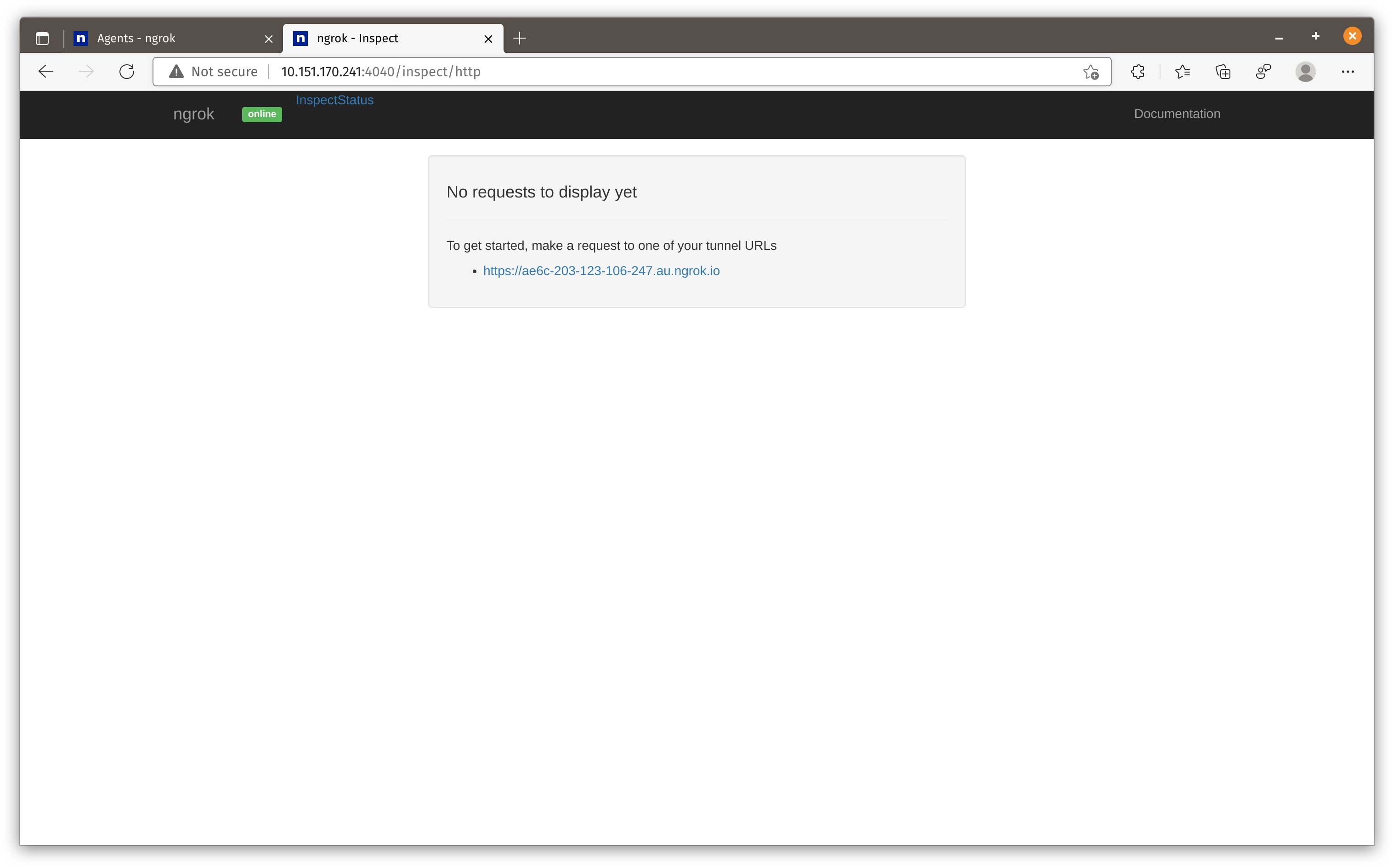Click the Not secure warning indicator

click(x=214, y=72)
